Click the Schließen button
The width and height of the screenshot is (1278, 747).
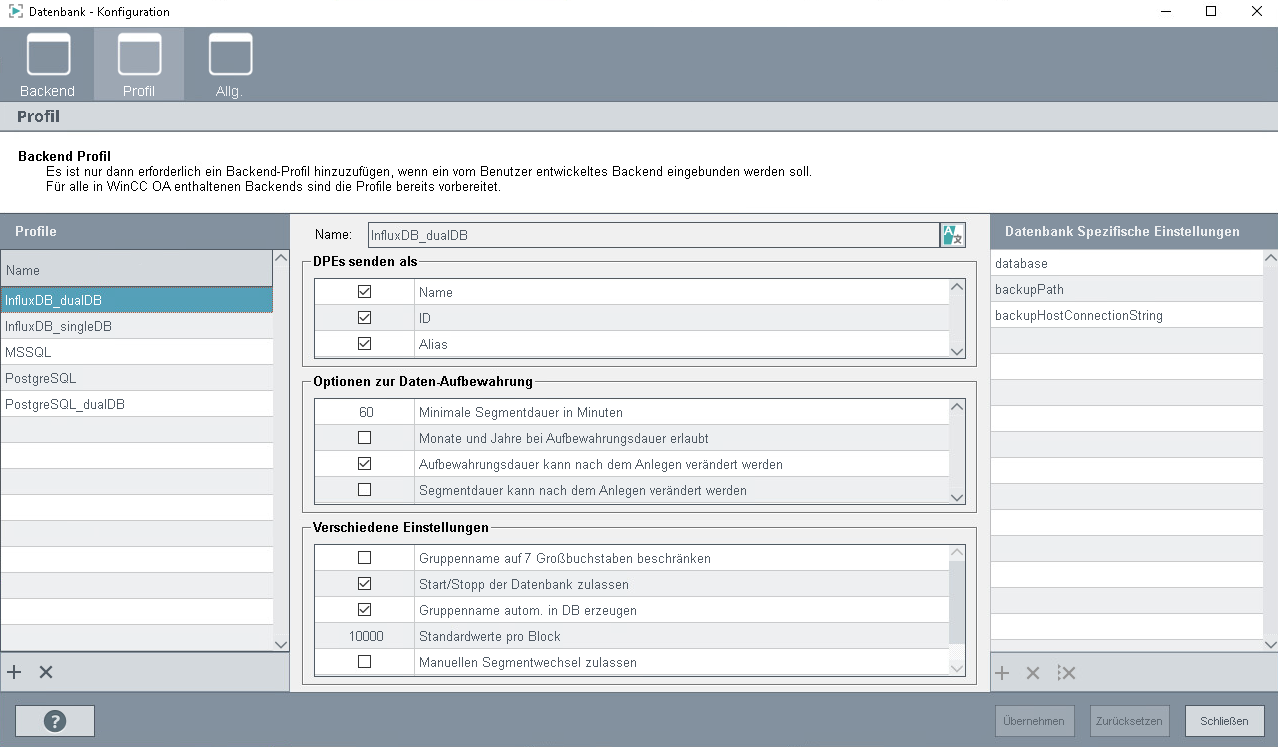click(1224, 721)
